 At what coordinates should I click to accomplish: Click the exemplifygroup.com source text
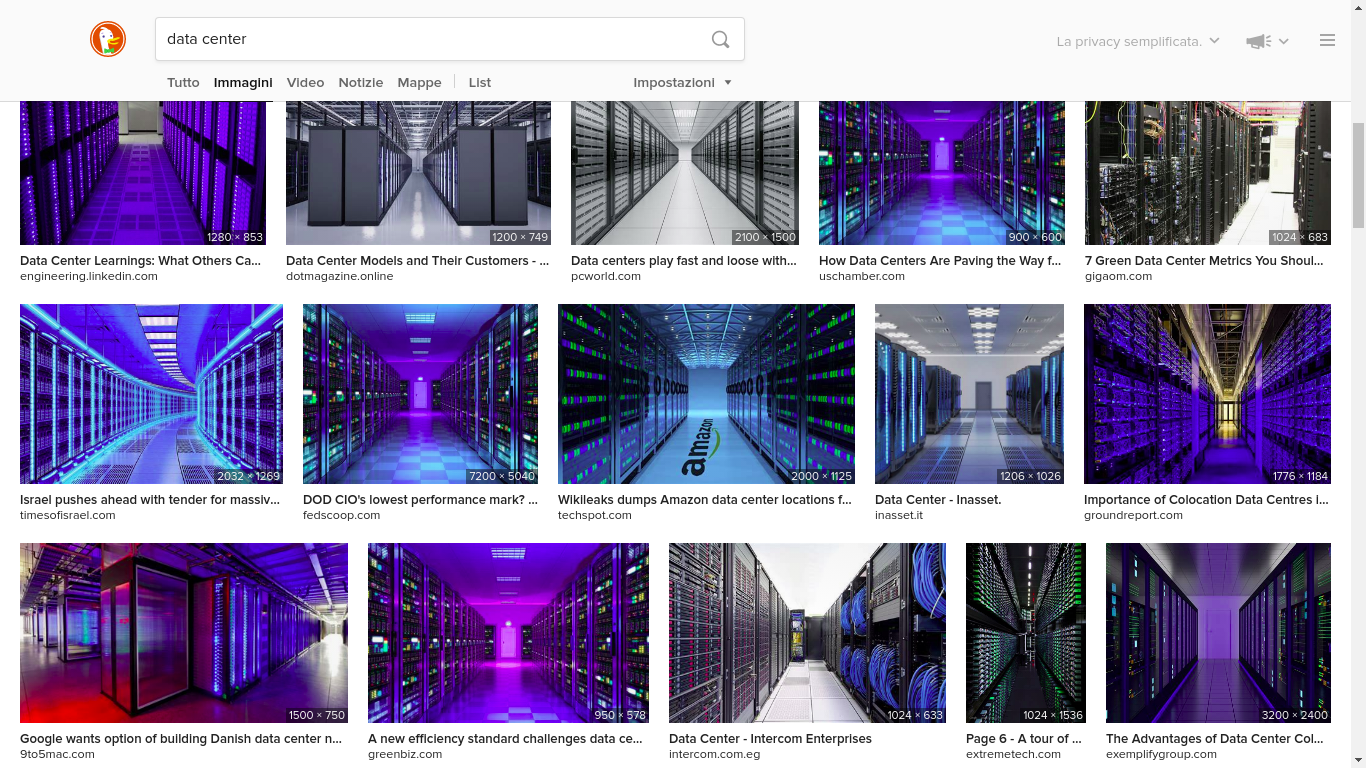(x=1162, y=754)
